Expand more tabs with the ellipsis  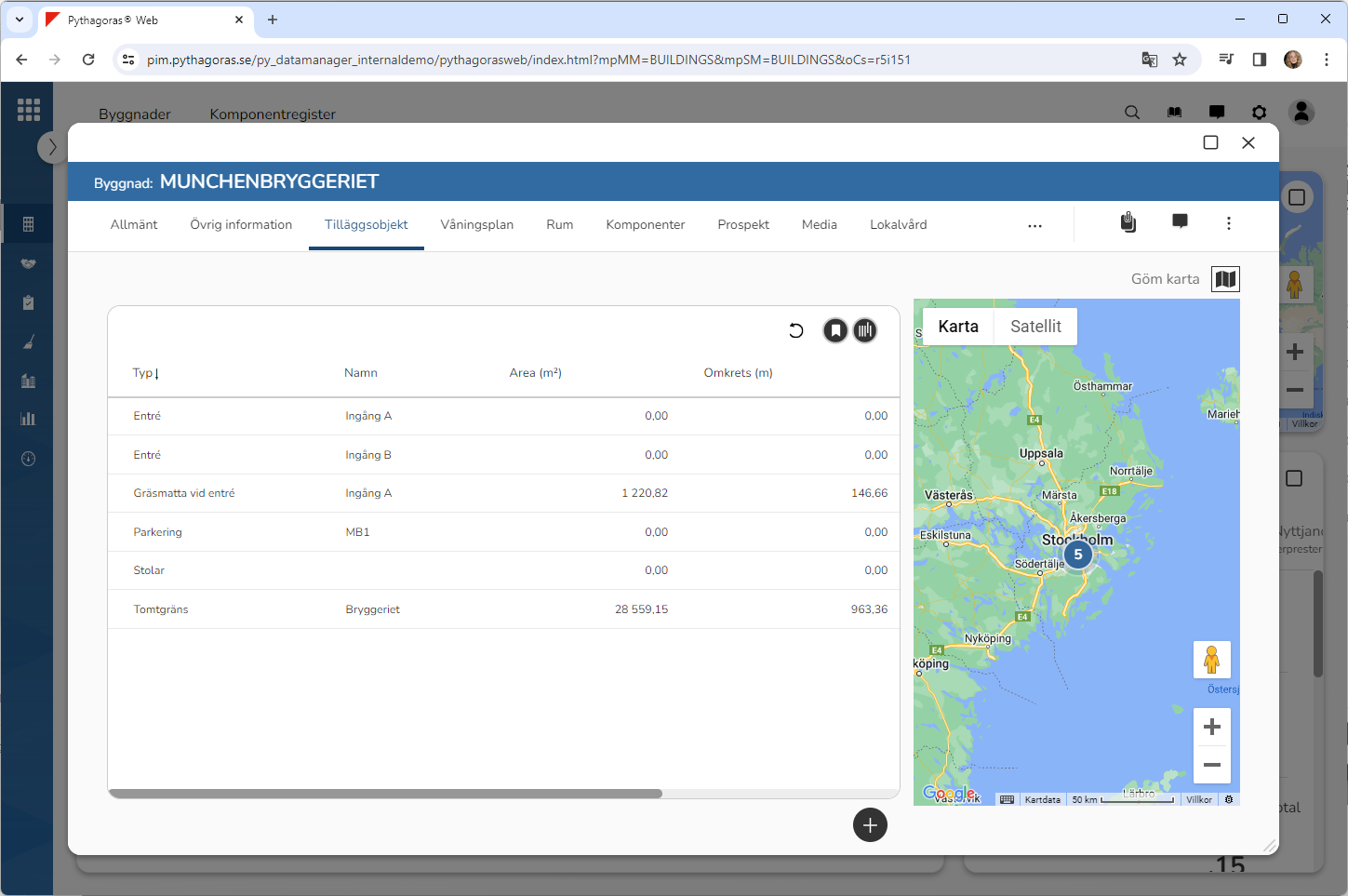(x=1034, y=225)
